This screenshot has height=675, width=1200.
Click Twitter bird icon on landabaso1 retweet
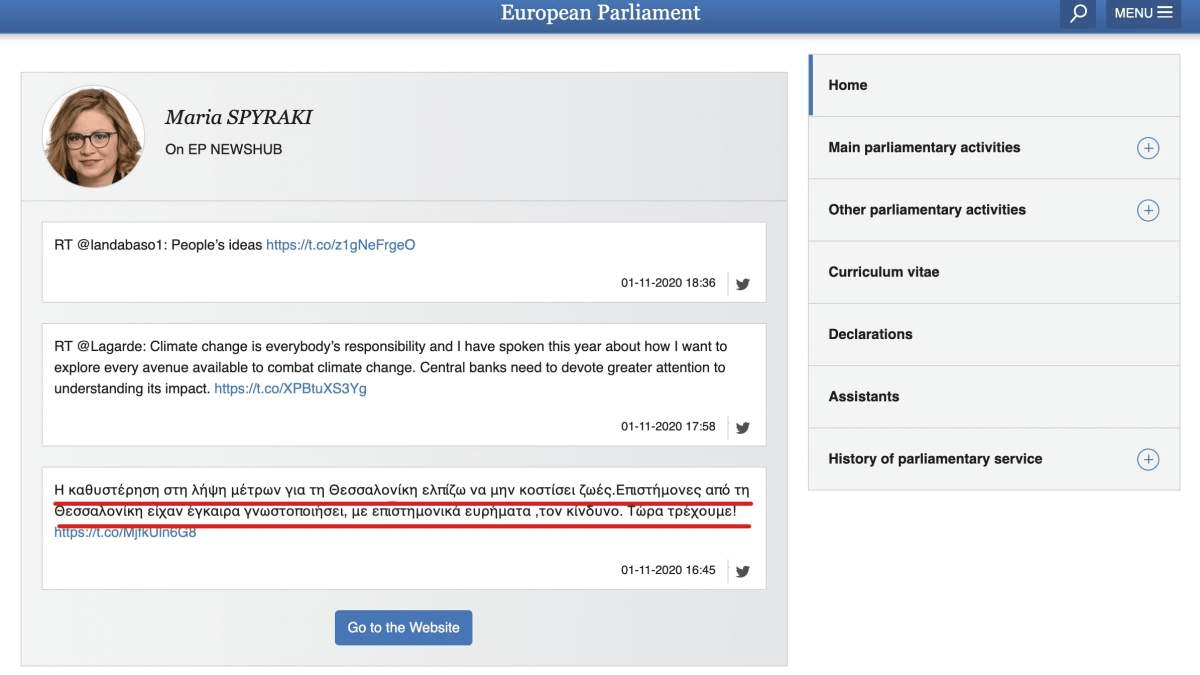(743, 283)
